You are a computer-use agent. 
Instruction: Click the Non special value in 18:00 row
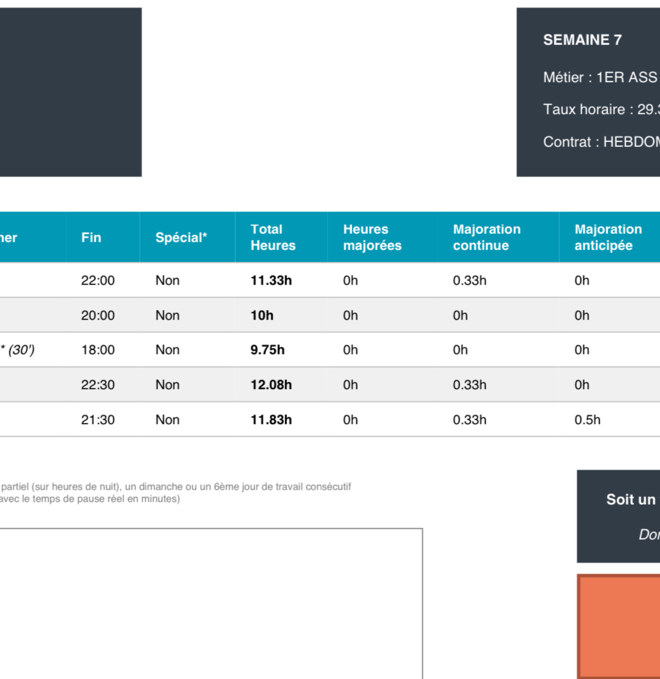tap(167, 349)
